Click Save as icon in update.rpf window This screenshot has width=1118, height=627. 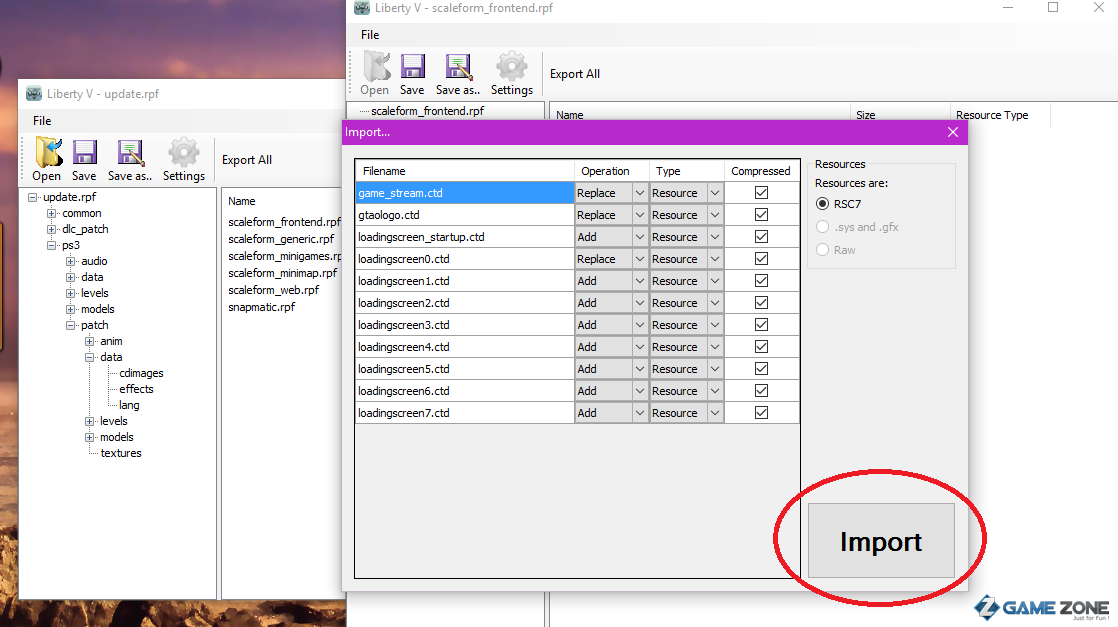130,152
